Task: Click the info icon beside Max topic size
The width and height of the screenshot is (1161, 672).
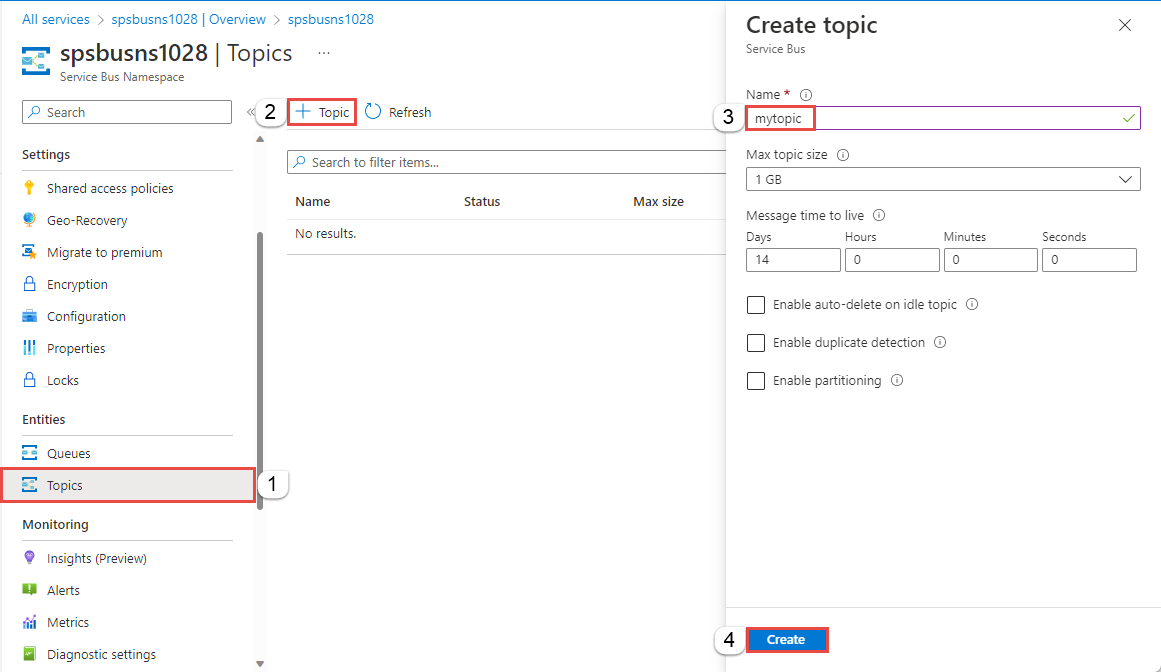Action: pos(843,155)
